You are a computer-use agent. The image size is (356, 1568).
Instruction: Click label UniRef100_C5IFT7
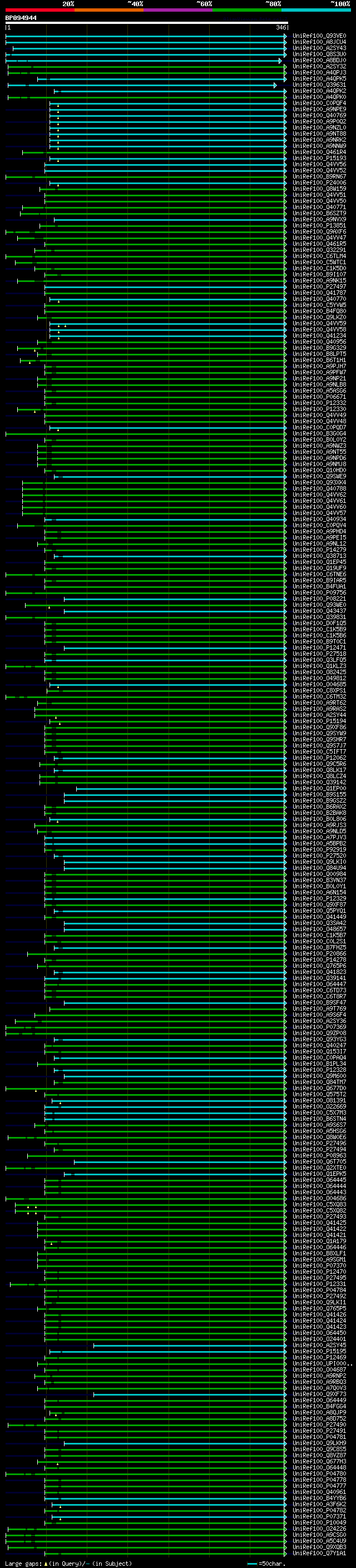pyautogui.click(x=319, y=752)
